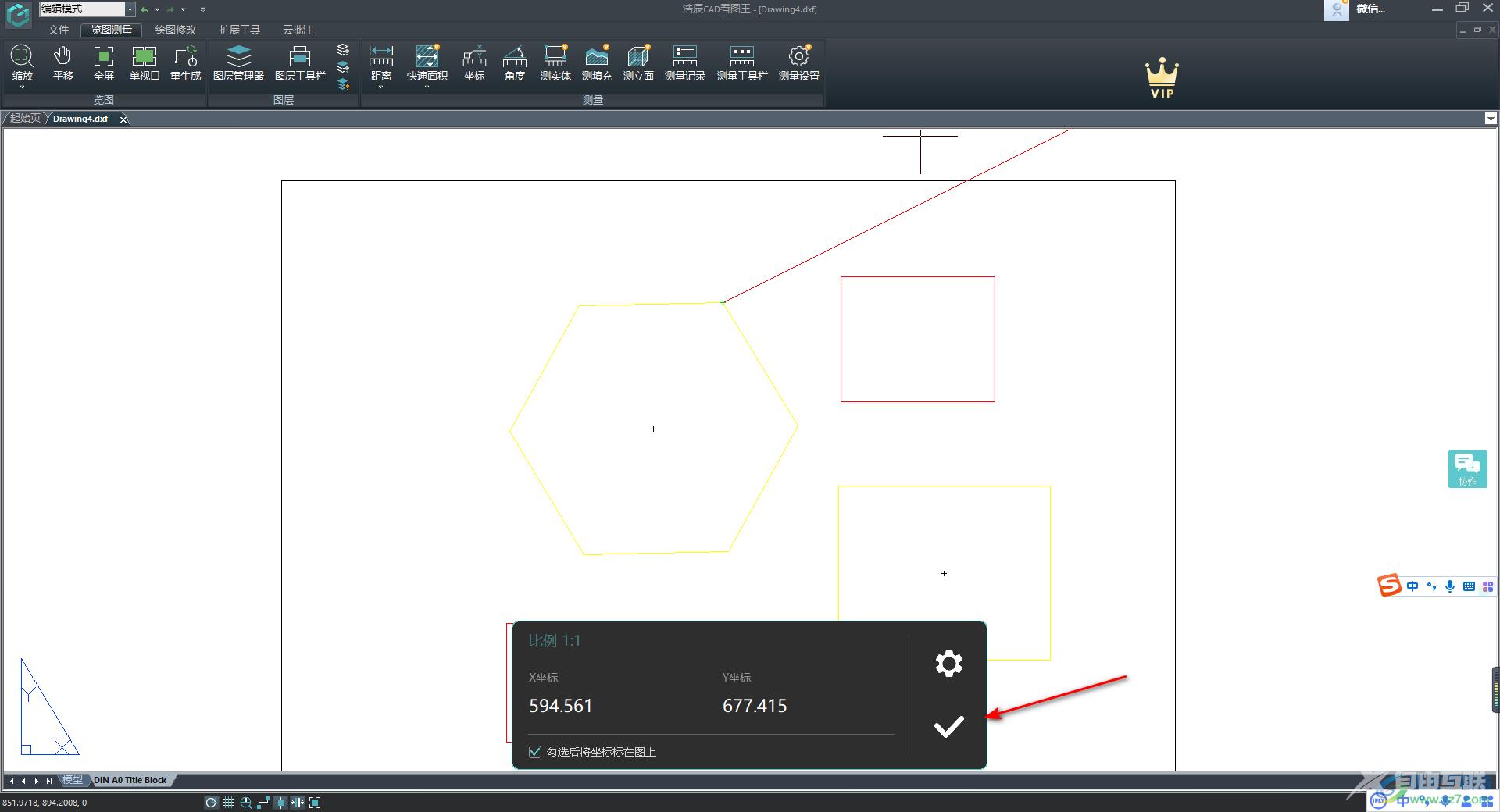Expand the redo history dropdown arrow
Image resolution: width=1500 pixels, height=812 pixels.
click(x=183, y=9)
